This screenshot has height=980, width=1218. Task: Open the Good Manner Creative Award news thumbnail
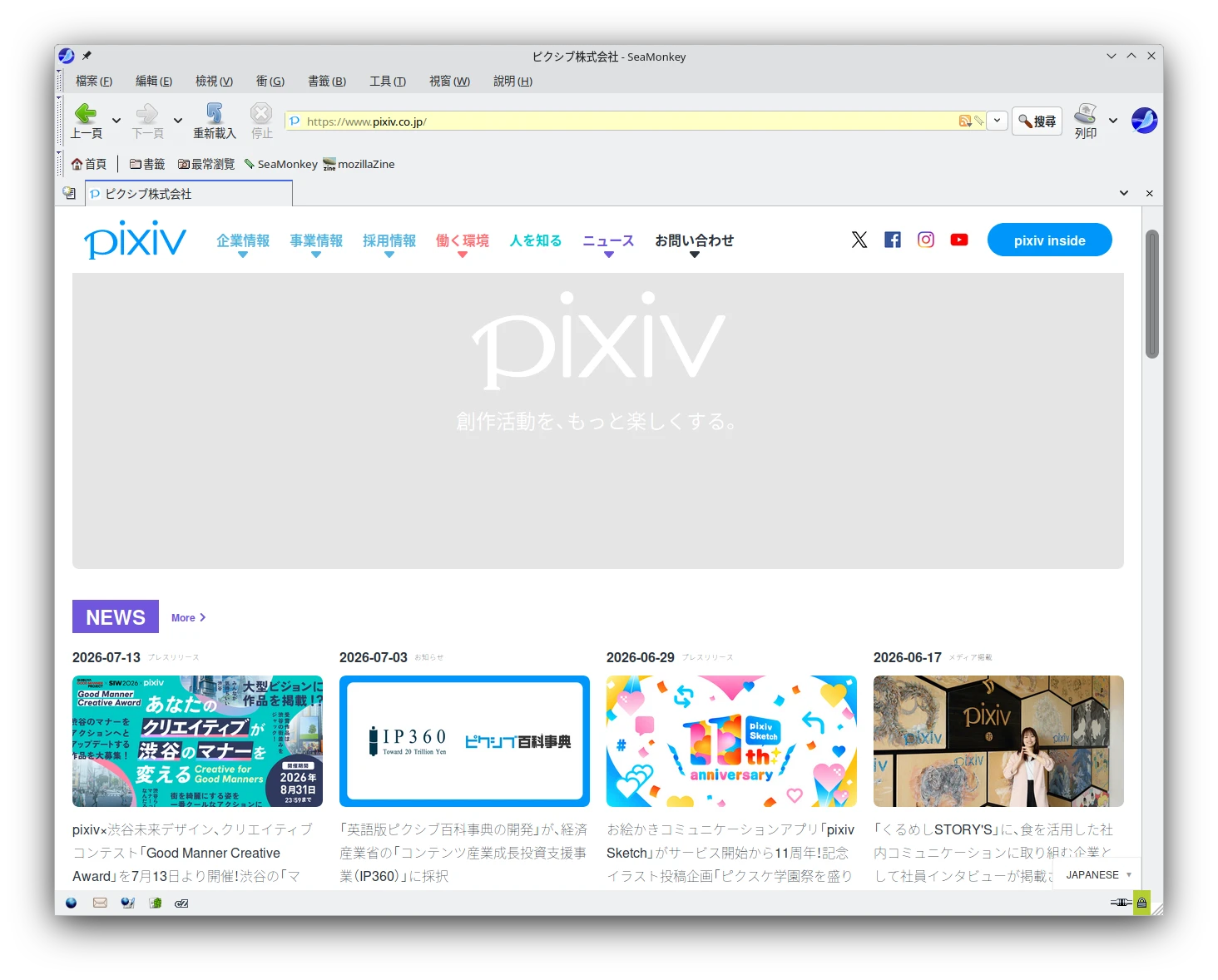(x=197, y=740)
